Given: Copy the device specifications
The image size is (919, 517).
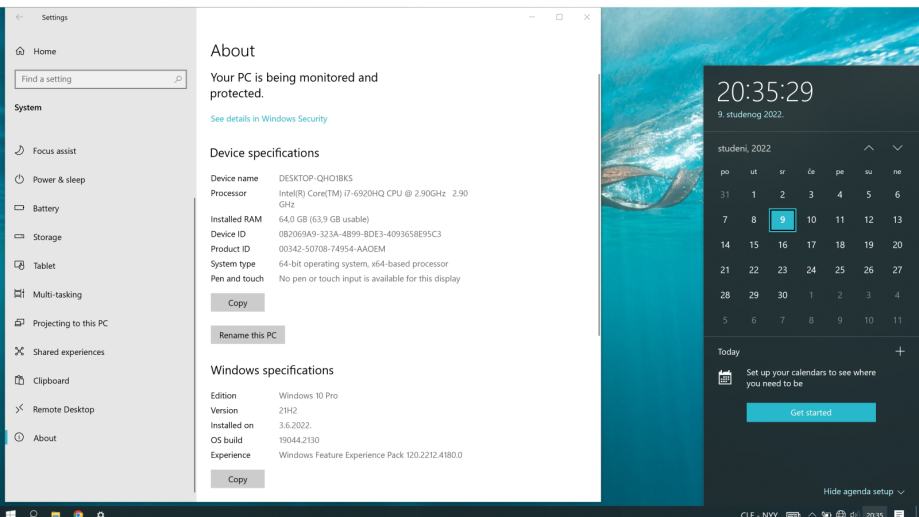Looking at the screenshot, I should [237, 302].
